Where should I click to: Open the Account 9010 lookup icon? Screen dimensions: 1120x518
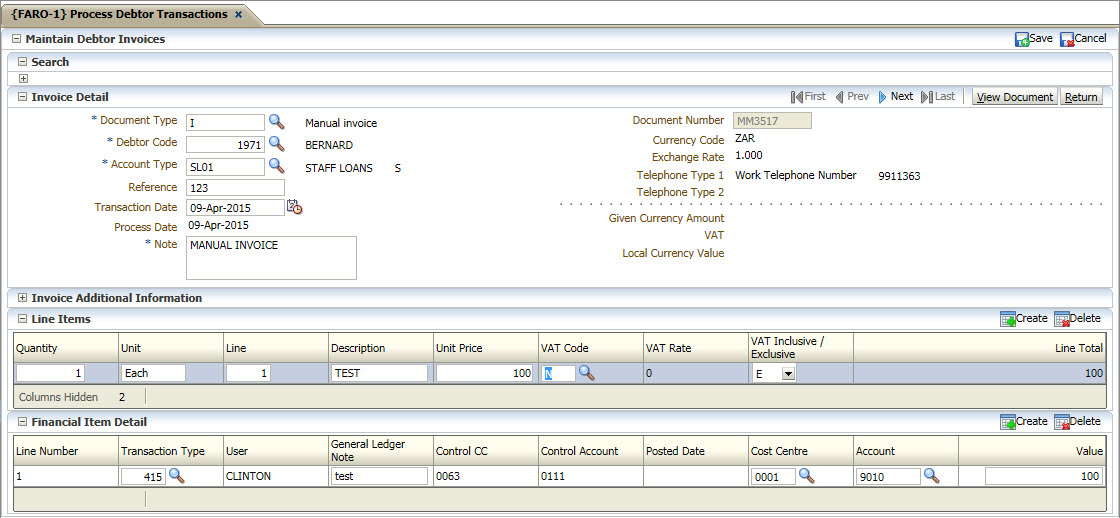point(931,476)
